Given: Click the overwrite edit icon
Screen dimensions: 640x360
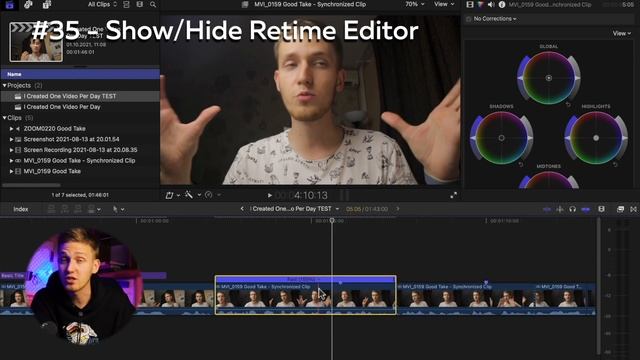Looking at the screenshot, I should [91, 209].
